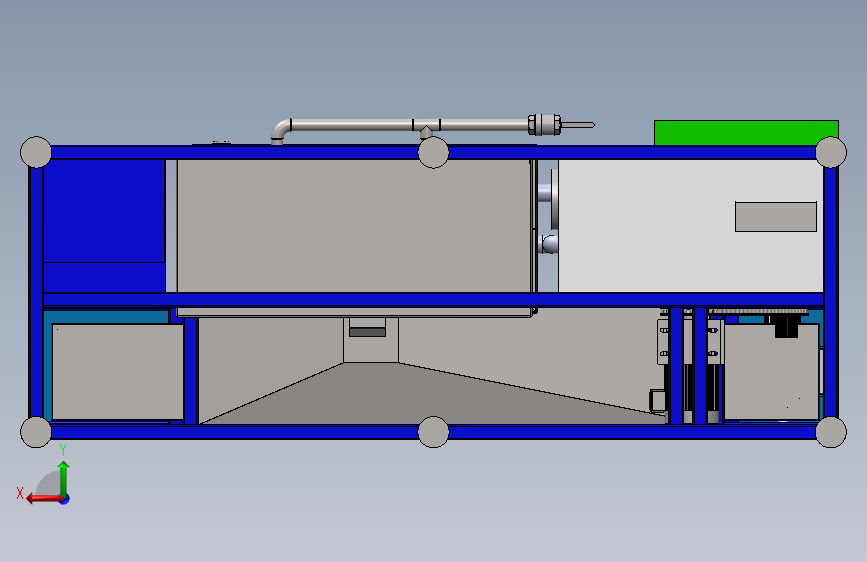Select the light gray cabinet on the right
The height and width of the screenshot is (562, 867).
pos(691,226)
